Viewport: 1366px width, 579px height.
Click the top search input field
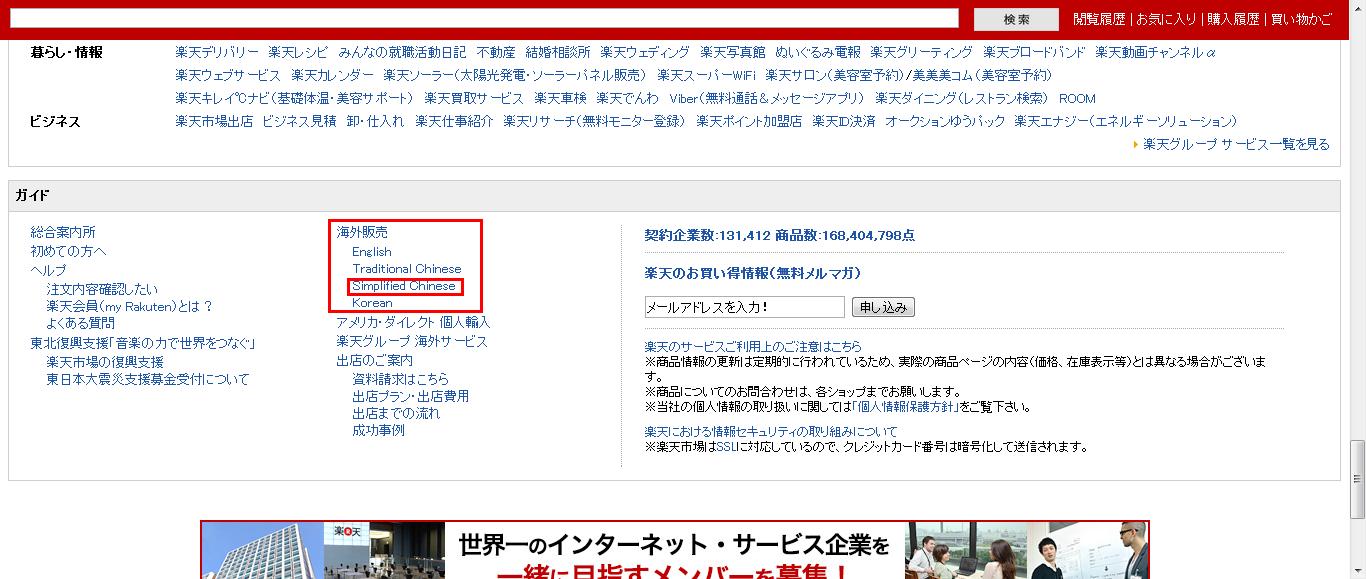(484, 19)
